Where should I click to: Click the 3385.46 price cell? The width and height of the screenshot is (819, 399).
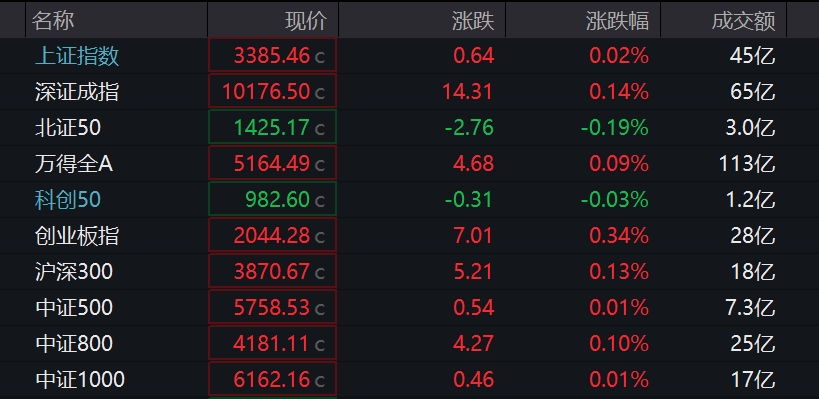click(272, 55)
